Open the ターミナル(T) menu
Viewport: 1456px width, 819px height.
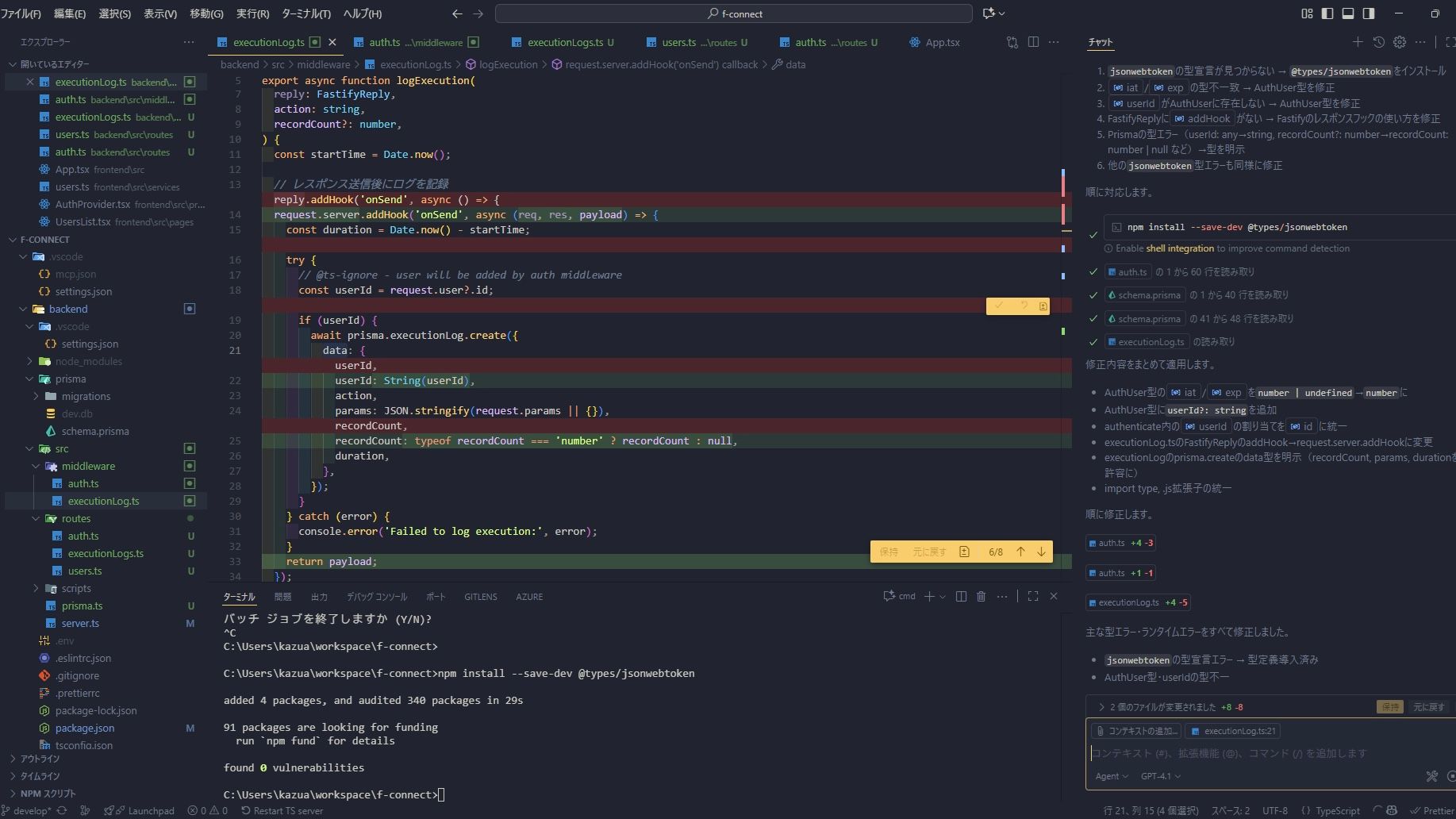pyautogui.click(x=305, y=13)
